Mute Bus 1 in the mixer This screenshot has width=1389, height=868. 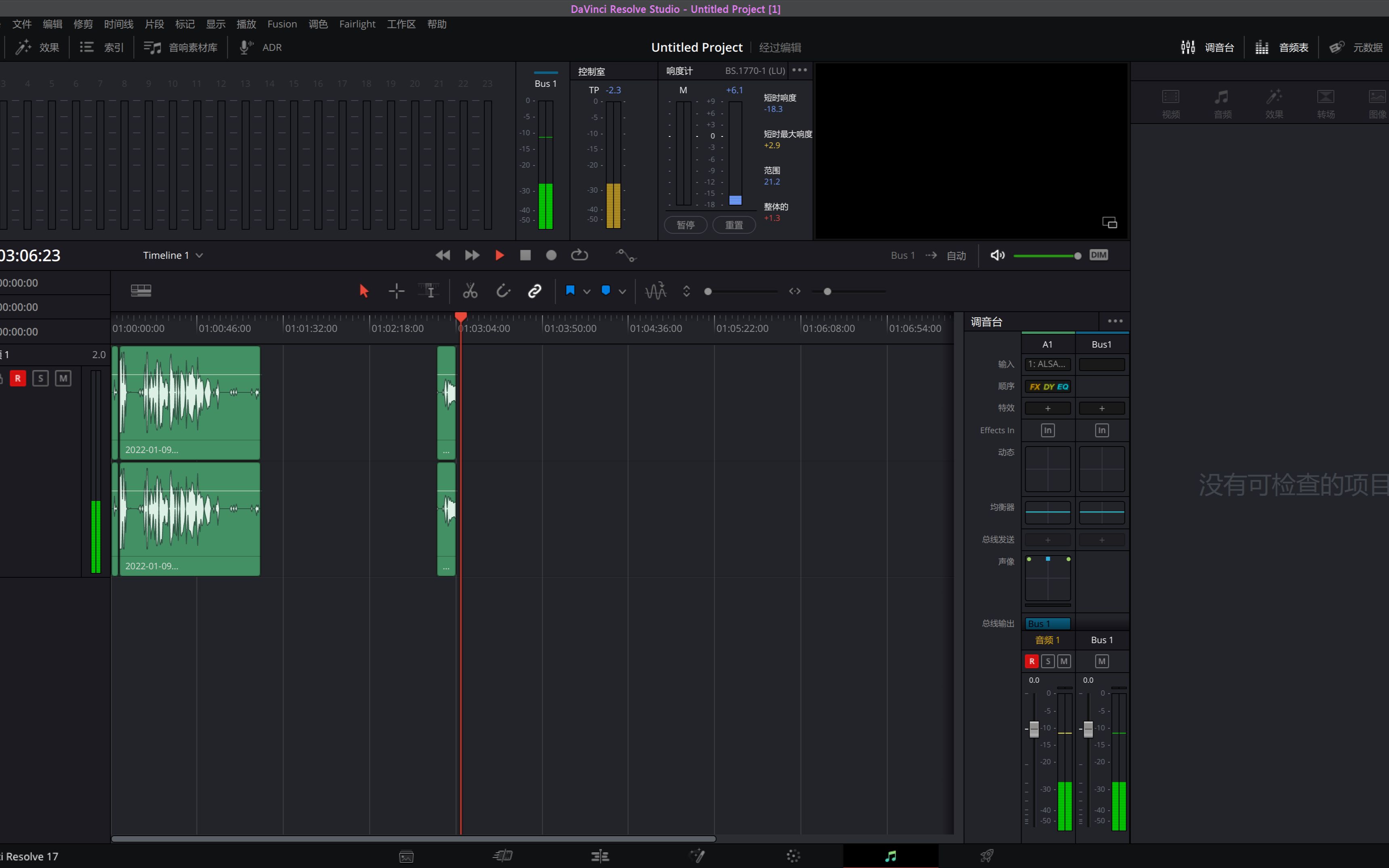(1102, 661)
